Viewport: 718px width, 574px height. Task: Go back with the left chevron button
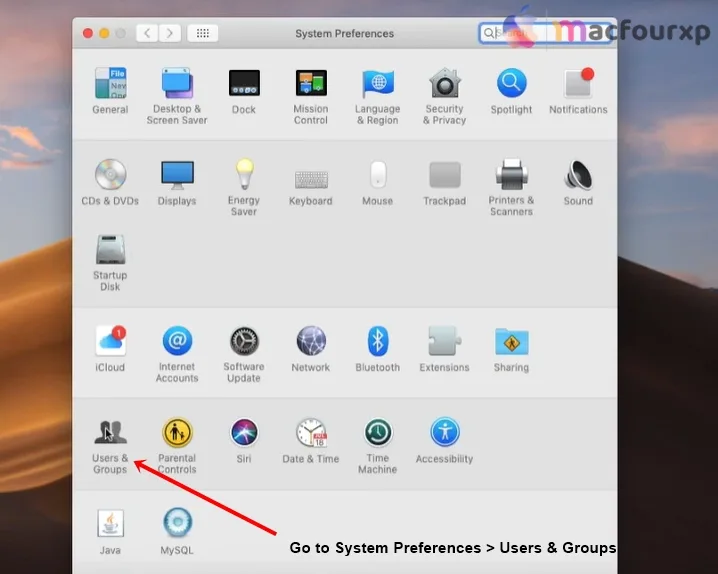(147, 33)
